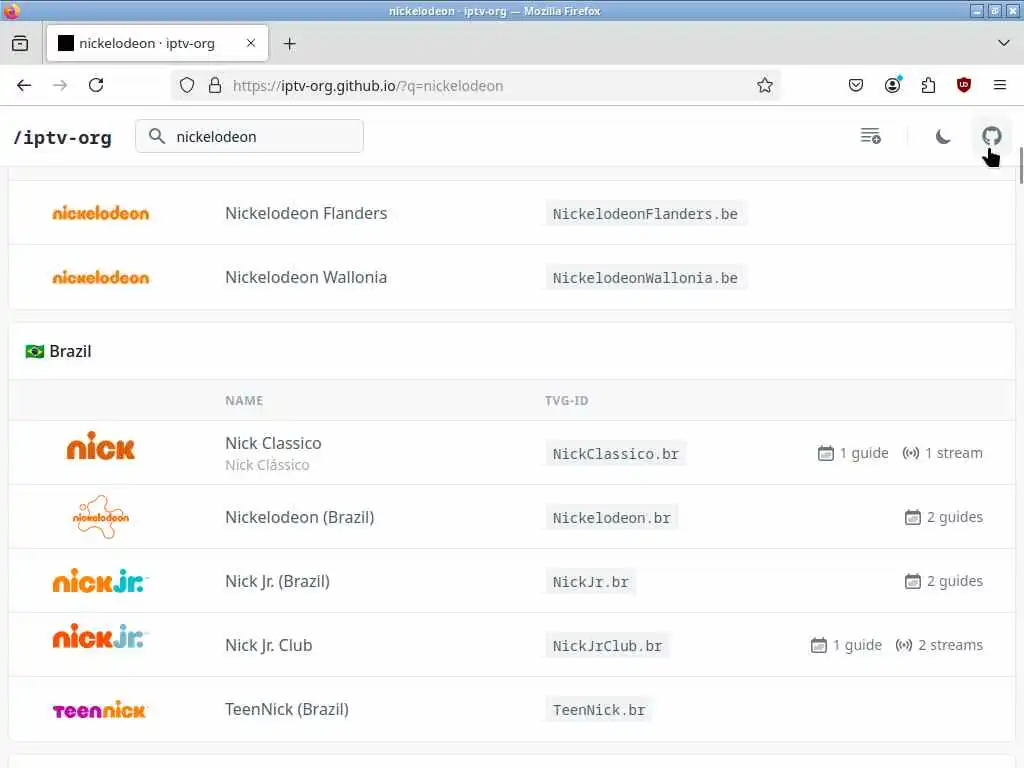1024x768 pixels.
Task: Open the GitHub repository icon
Action: pyautogui.click(x=991, y=136)
